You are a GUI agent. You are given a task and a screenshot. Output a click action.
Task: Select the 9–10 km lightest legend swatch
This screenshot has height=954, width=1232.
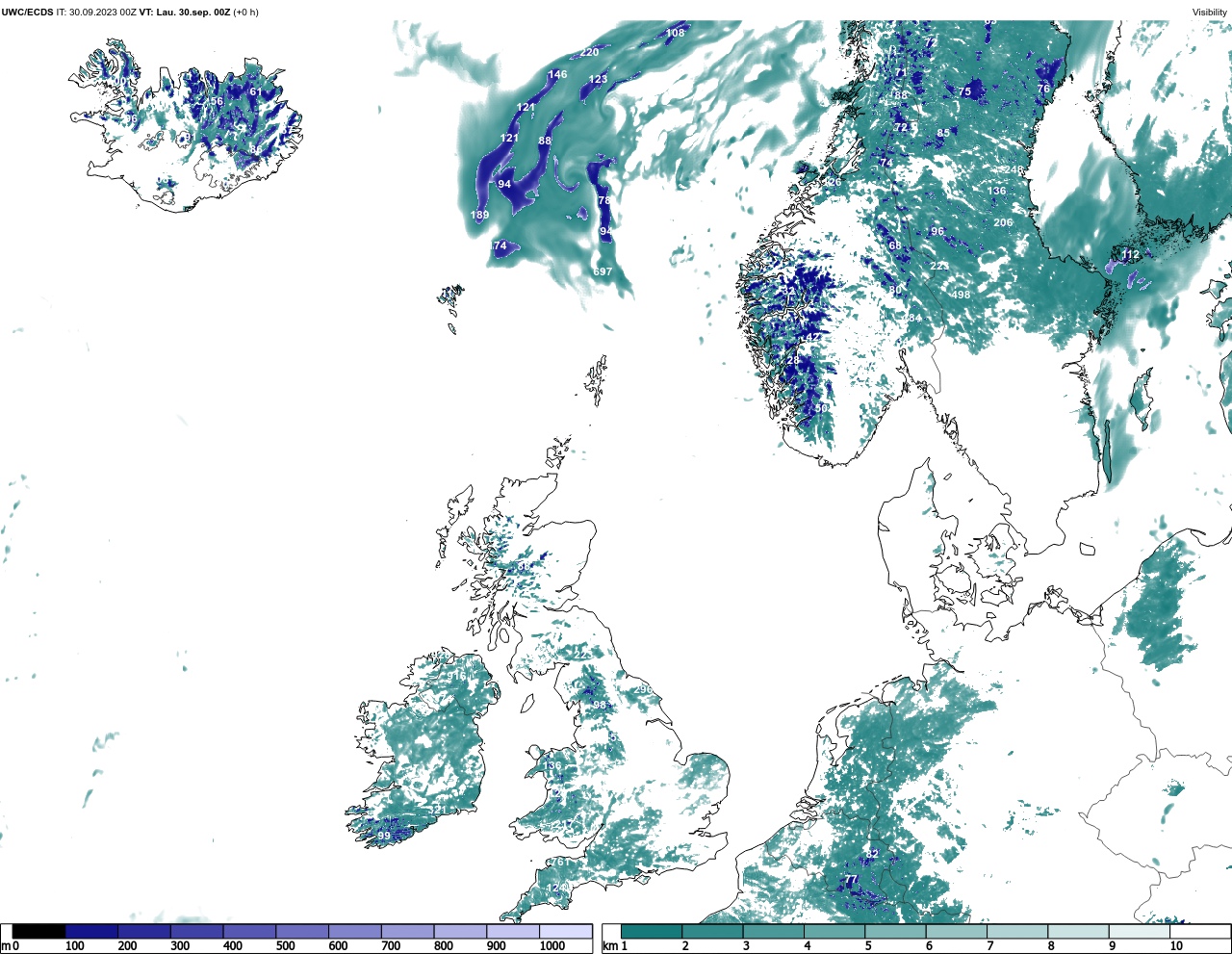(1140, 932)
